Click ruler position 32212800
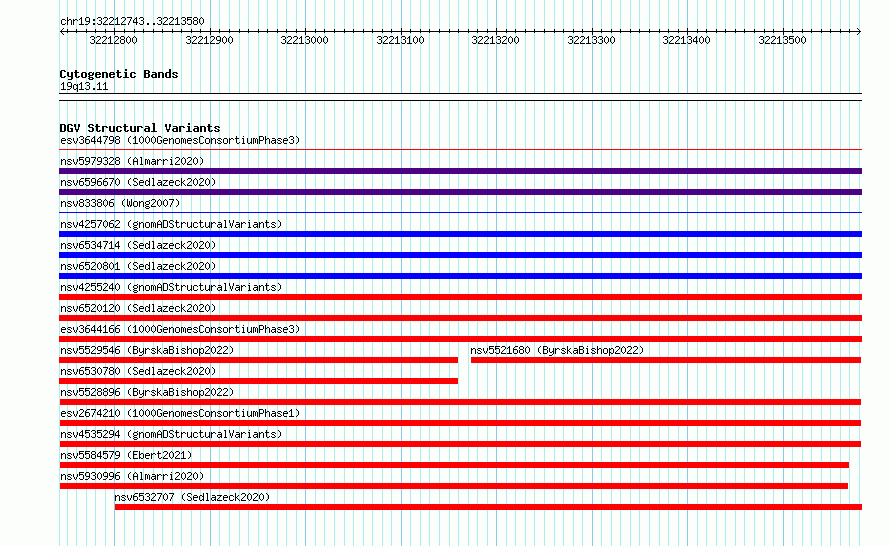The height and width of the screenshot is (546, 890). (114, 40)
